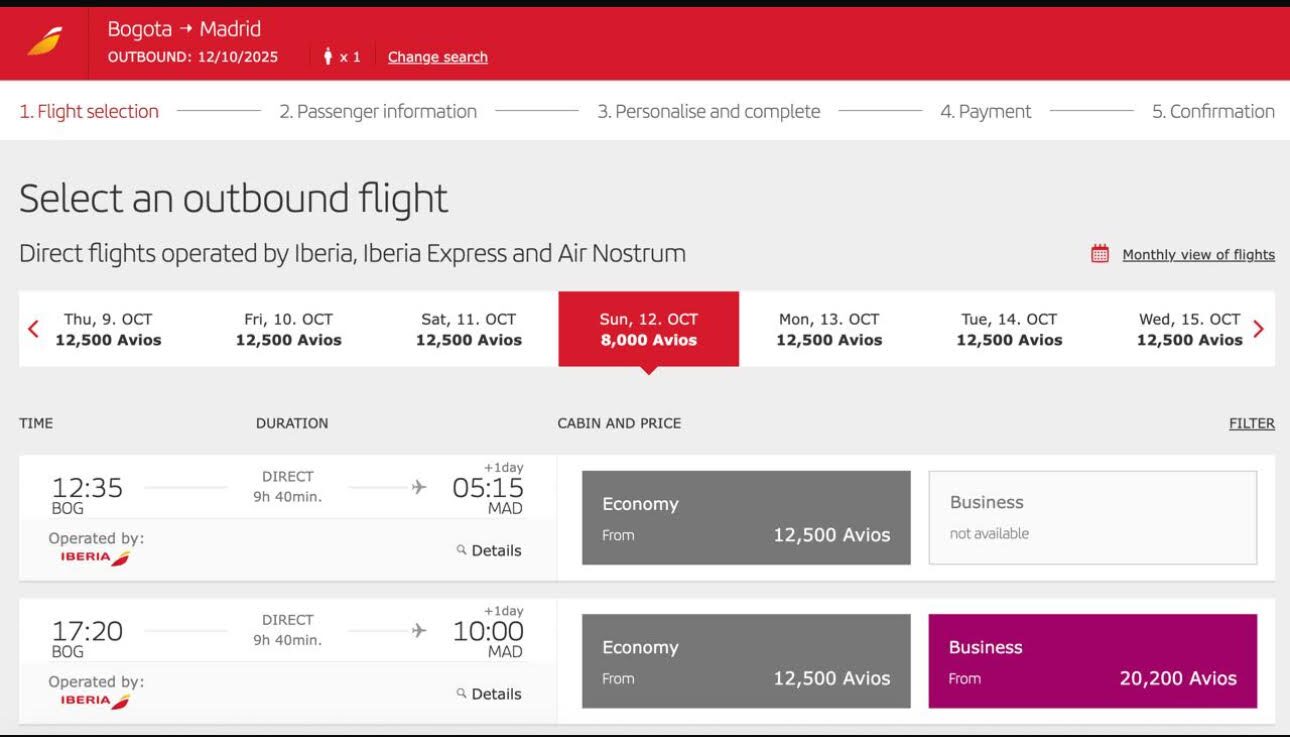The height and width of the screenshot is (737, 1290).
Task: Expand Details for the 12:35 flight
Action: point(496,550)
